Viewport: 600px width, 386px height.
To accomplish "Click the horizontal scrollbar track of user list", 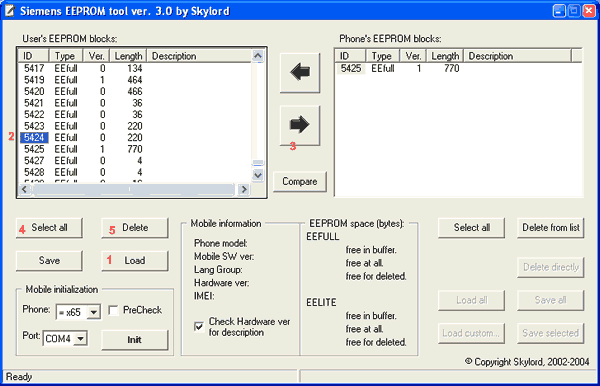I will (x=134, y=189).
